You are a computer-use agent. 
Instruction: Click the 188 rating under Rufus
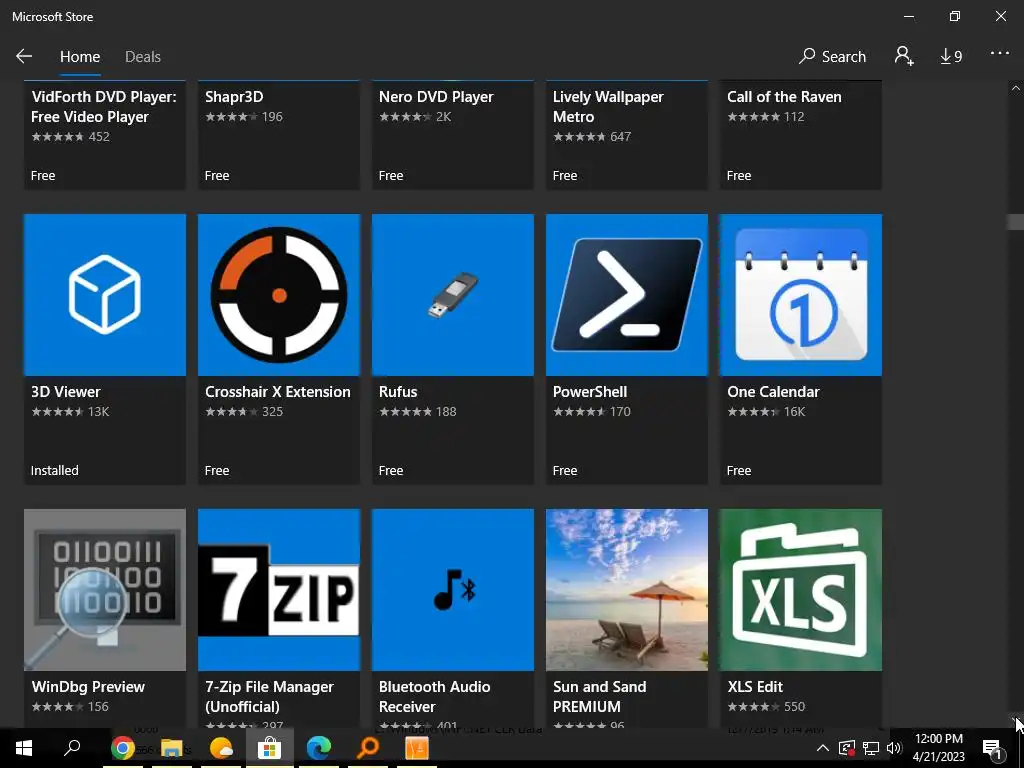click(x=446, y=411)
